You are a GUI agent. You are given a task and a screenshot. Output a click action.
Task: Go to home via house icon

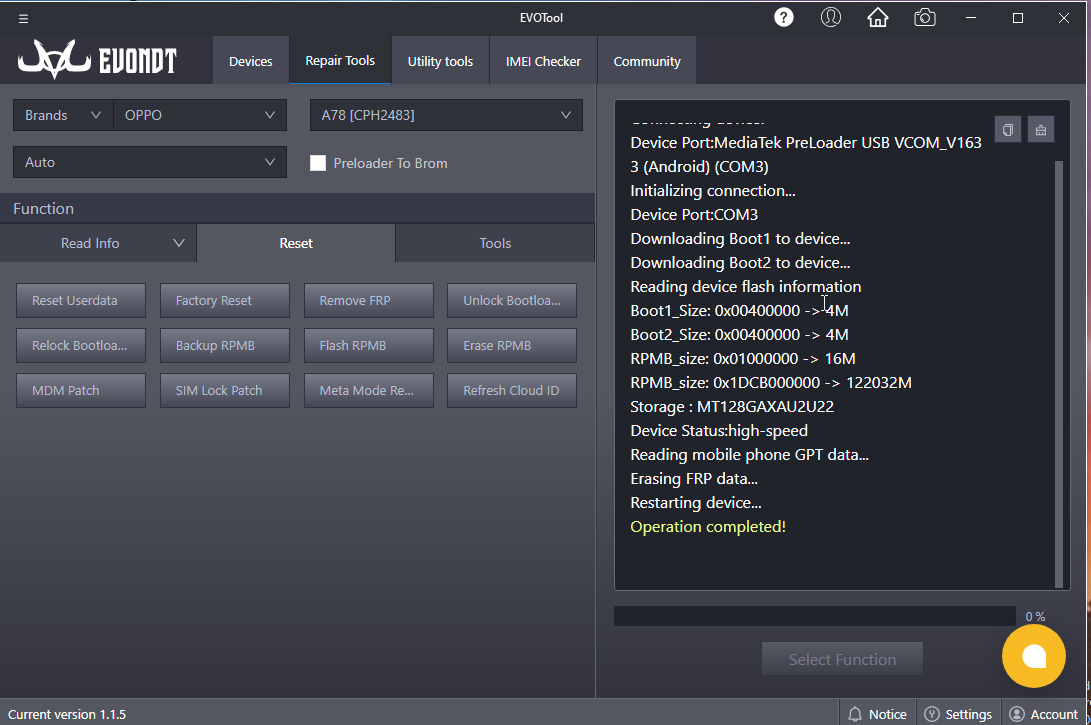(x=877, y=17)
